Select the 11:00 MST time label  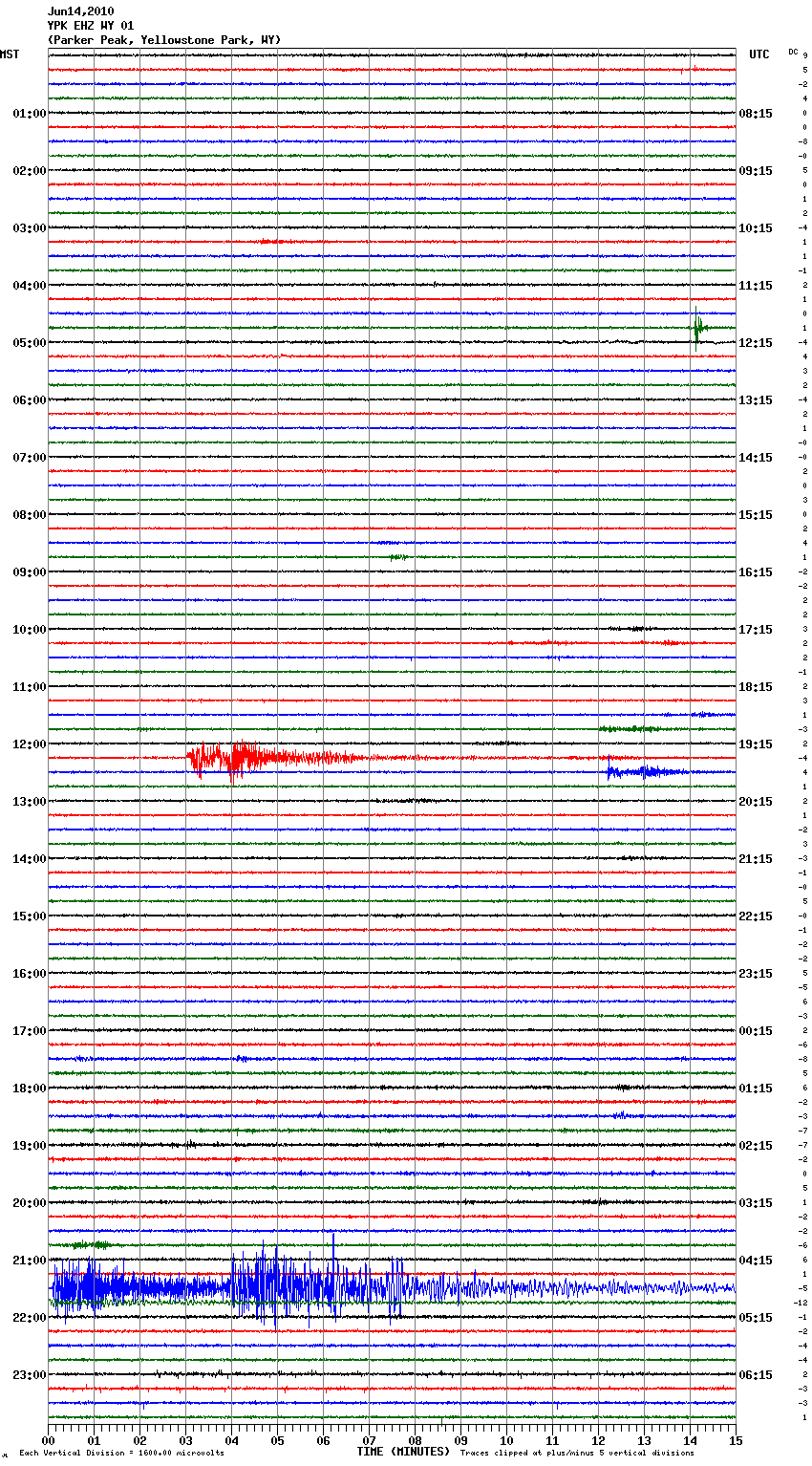point(30,687)
